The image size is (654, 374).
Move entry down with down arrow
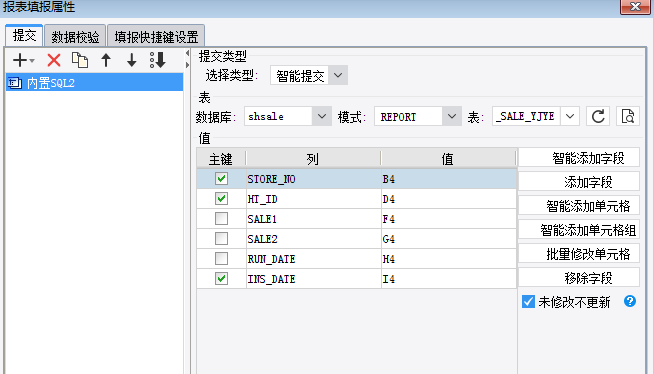[132, 60]
